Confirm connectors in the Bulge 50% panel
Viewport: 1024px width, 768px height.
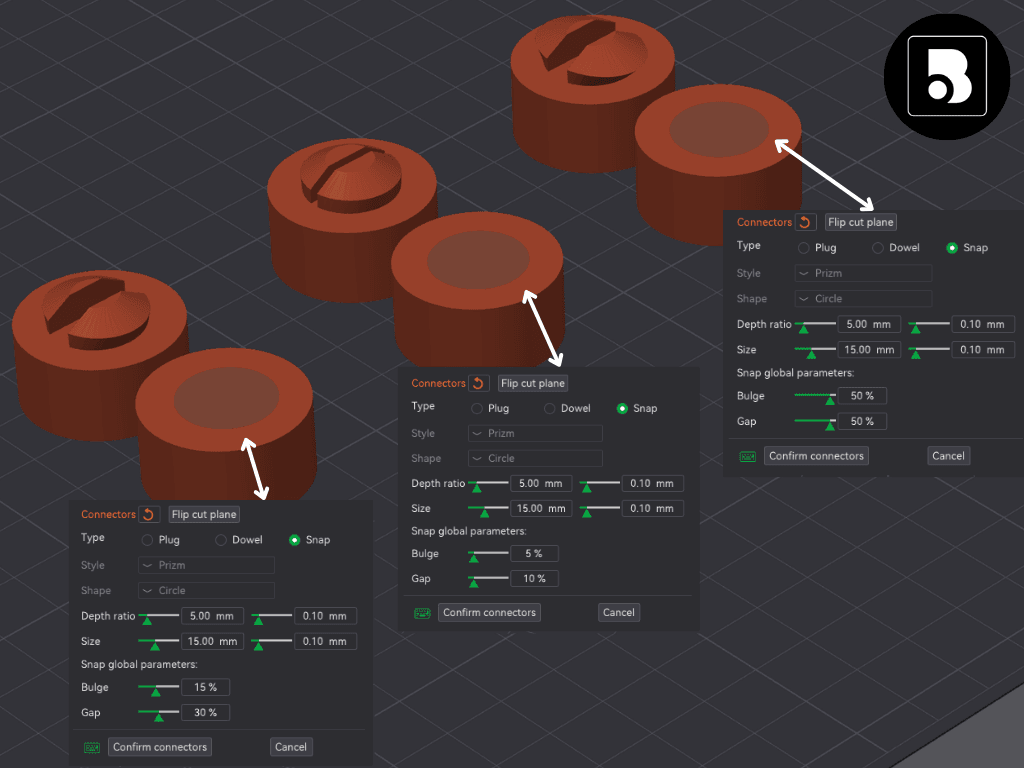click(816, 456)
